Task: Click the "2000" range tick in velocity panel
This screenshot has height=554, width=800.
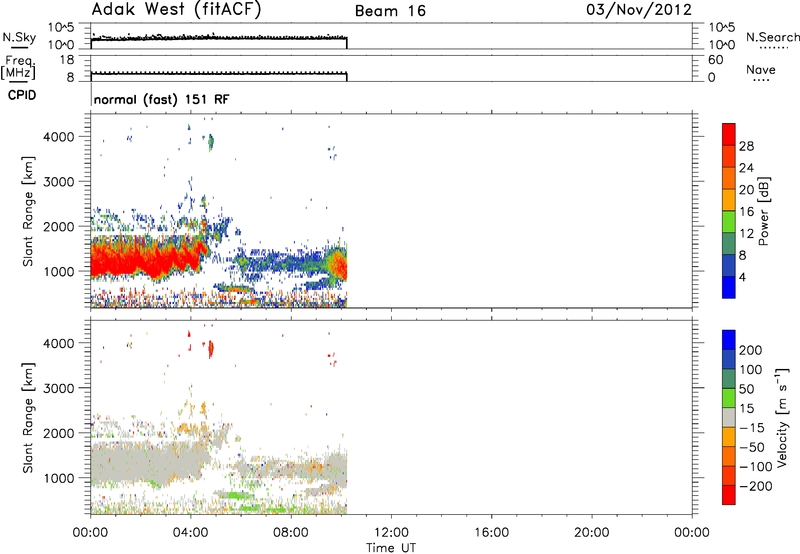Action: pyautogui.click(x=59, y=433)
